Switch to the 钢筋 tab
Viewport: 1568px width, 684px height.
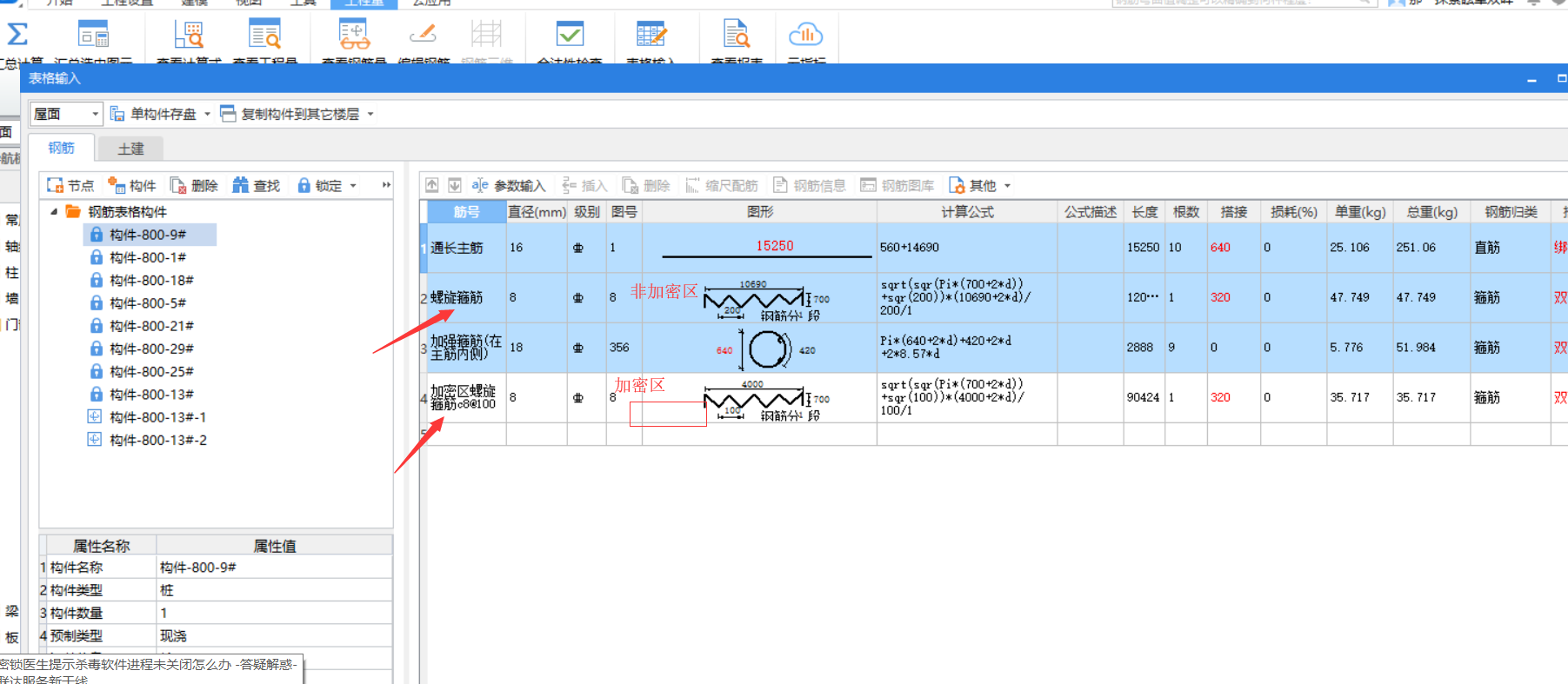click(61, 148)
